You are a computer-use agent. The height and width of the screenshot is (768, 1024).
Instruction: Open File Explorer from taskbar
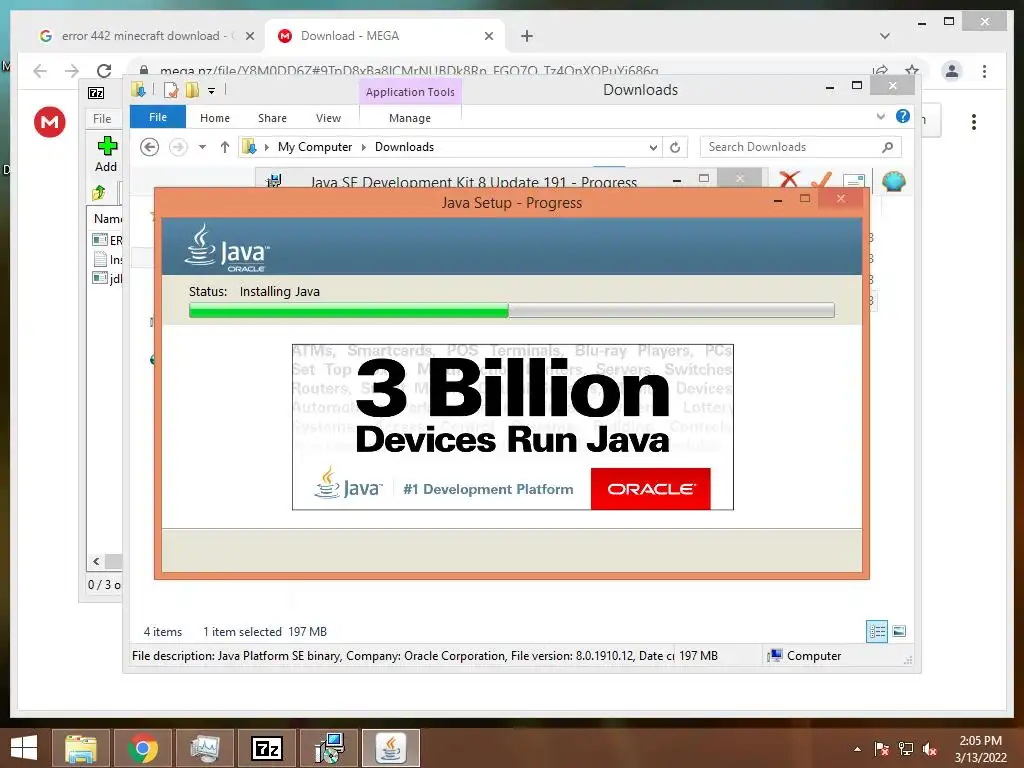pos(80,748)
